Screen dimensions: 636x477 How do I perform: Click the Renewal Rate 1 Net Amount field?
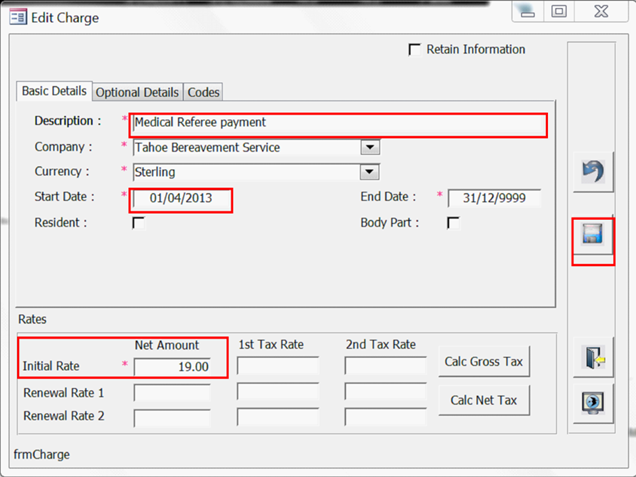[172, 392]
